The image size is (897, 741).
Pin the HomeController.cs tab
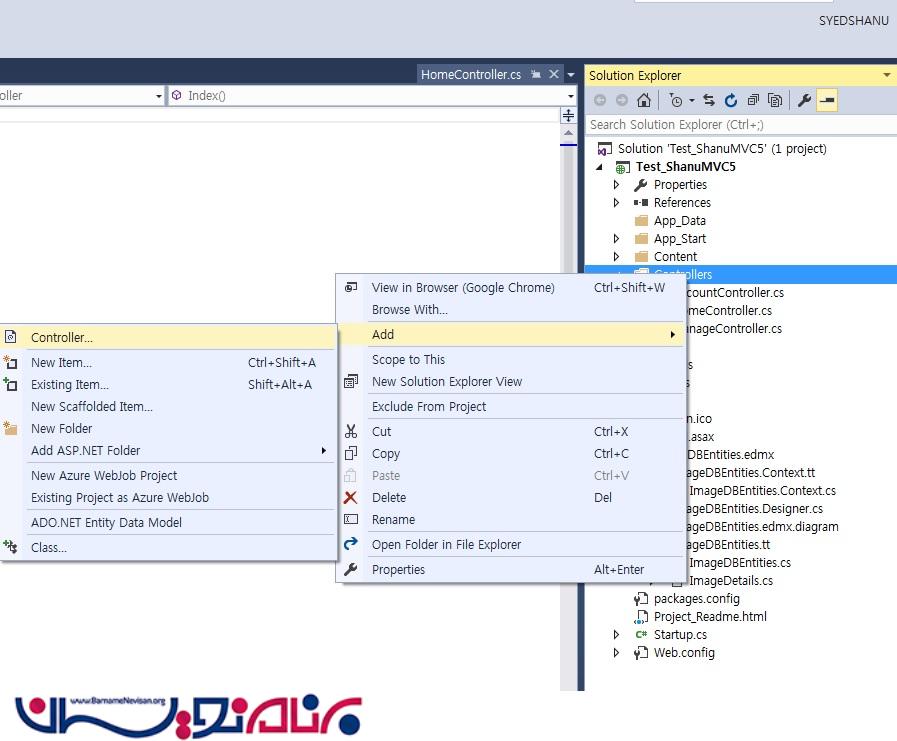pyautogui.click(x=536, y=75)
